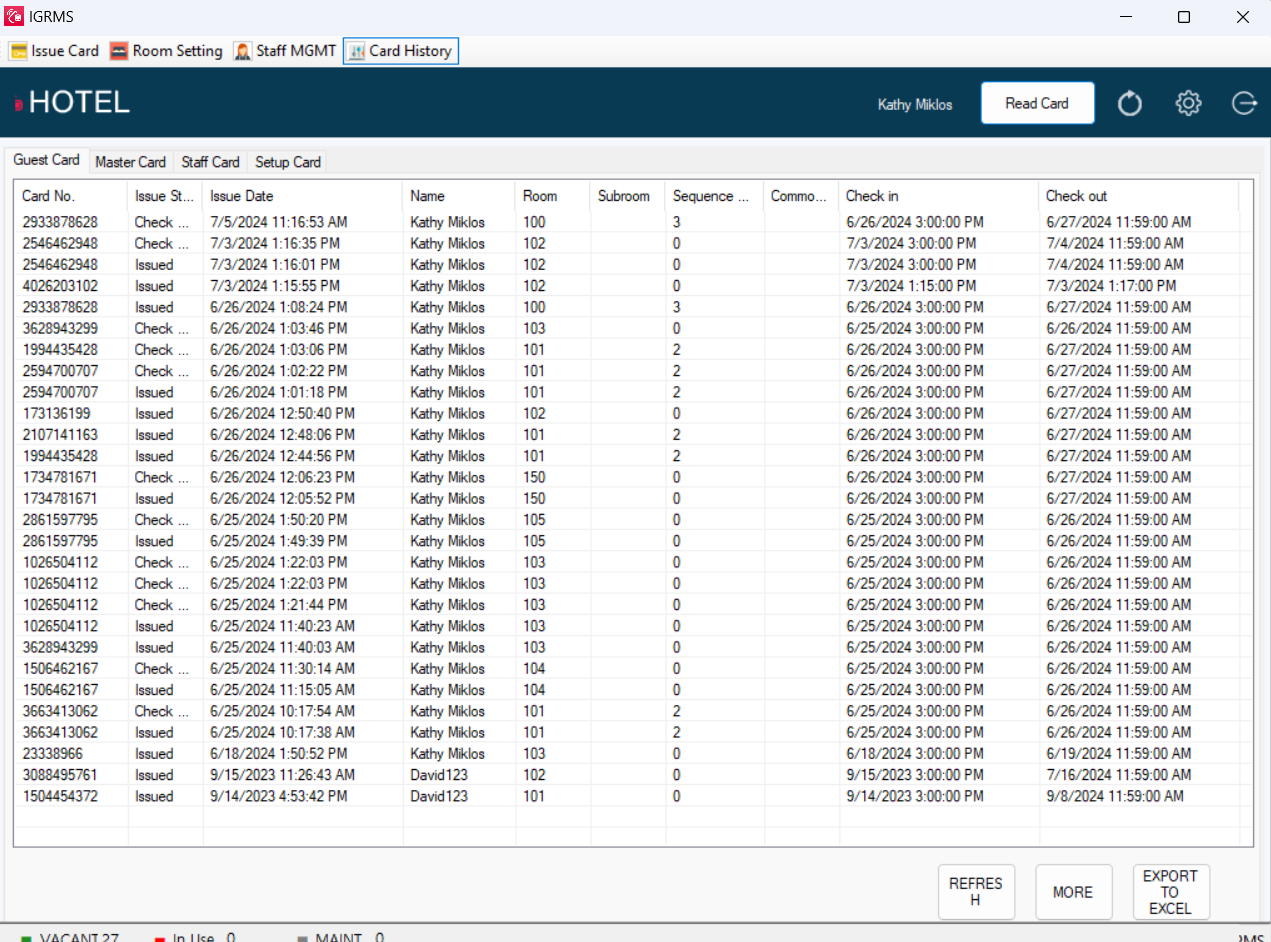The height and width of the screenshot is (942, 1271).
Task: Select card number 23338966
Action: [52, 754]
